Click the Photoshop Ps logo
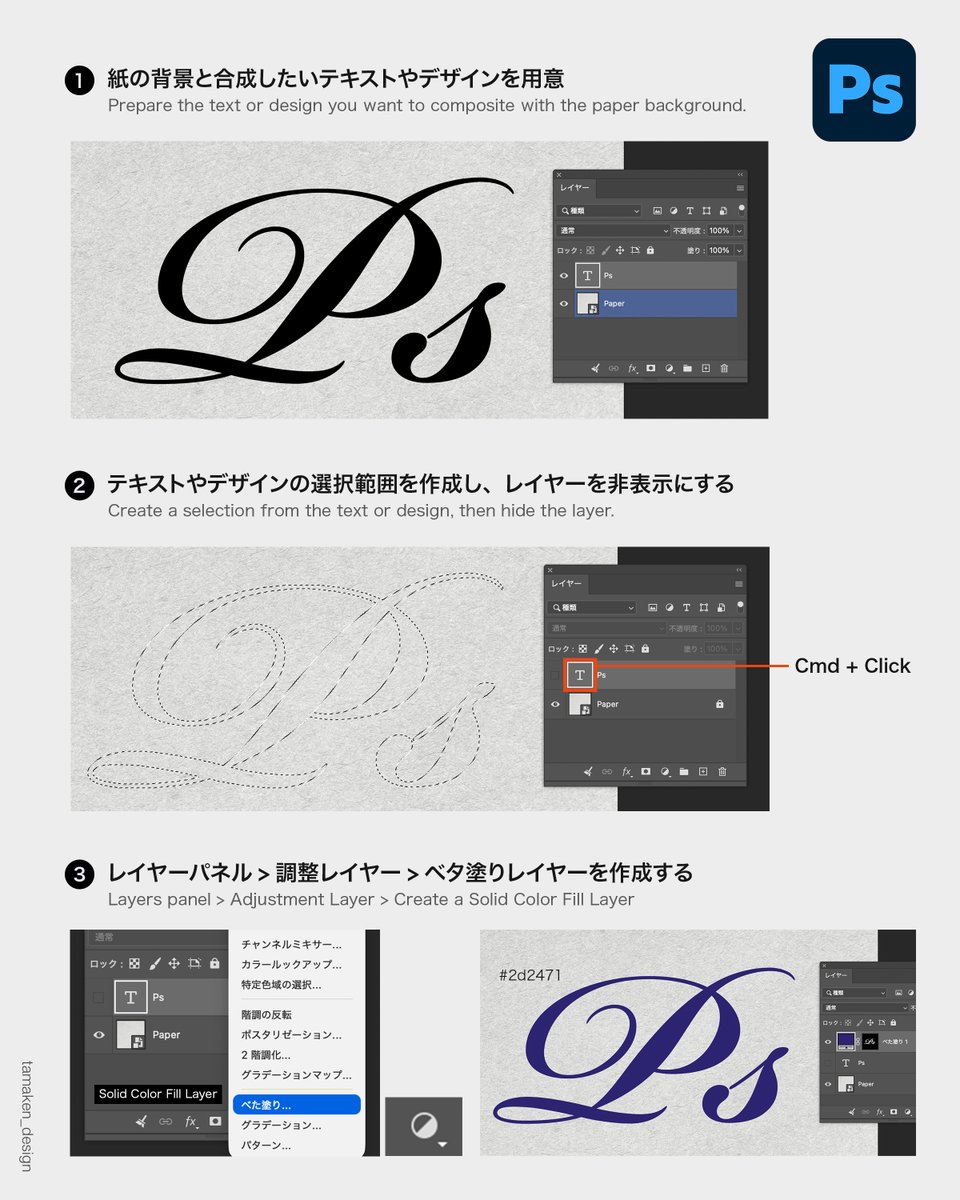This screenshot has width=960, height=1200. tap(864, 90)
